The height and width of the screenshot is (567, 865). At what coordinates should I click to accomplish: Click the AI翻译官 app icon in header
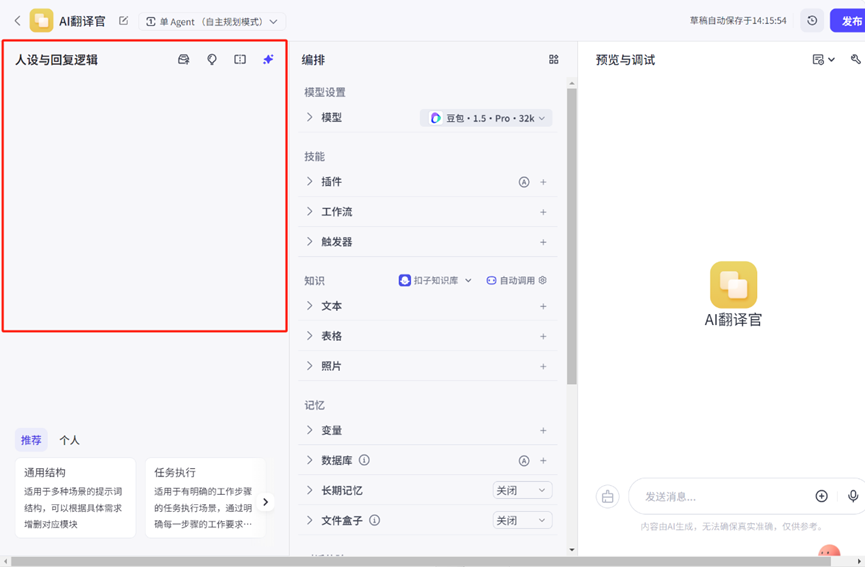tap(41, 21)
